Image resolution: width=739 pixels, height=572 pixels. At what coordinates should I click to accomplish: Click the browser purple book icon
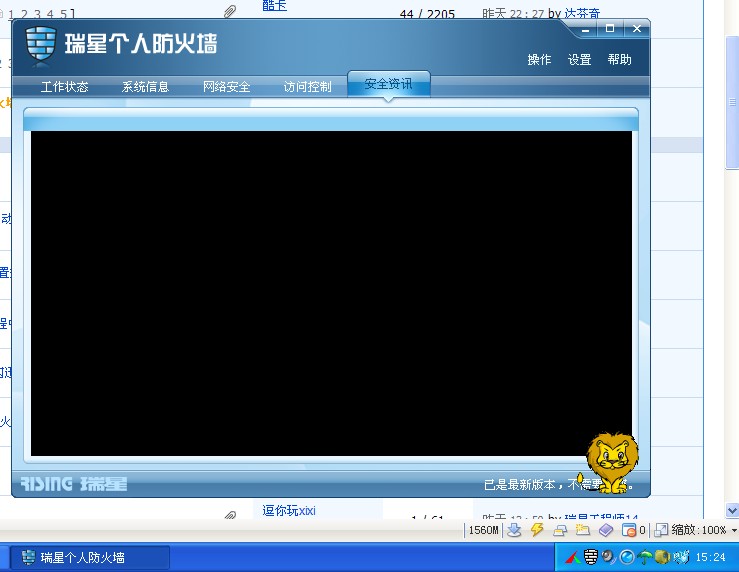pyautogui.click(x=606, y=531)
